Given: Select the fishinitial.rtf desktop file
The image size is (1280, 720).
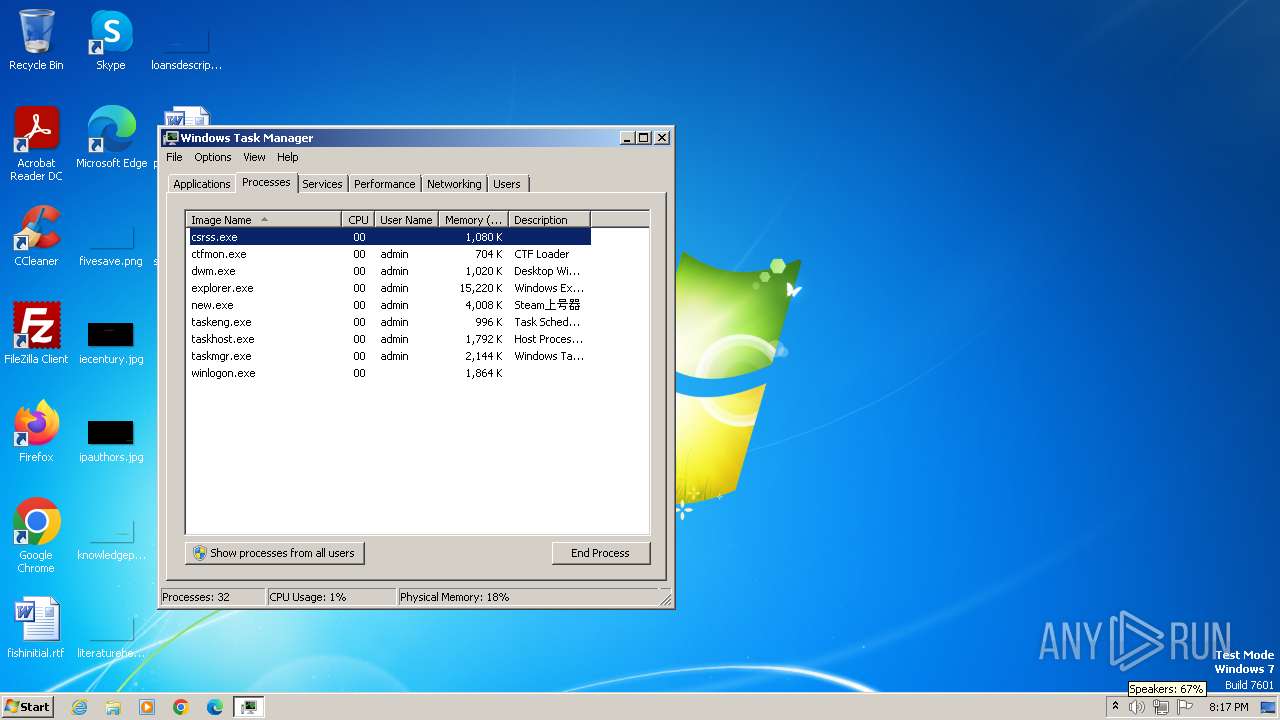Looking at the screenshot, I should pyautogui.click(x=36, y=628).
